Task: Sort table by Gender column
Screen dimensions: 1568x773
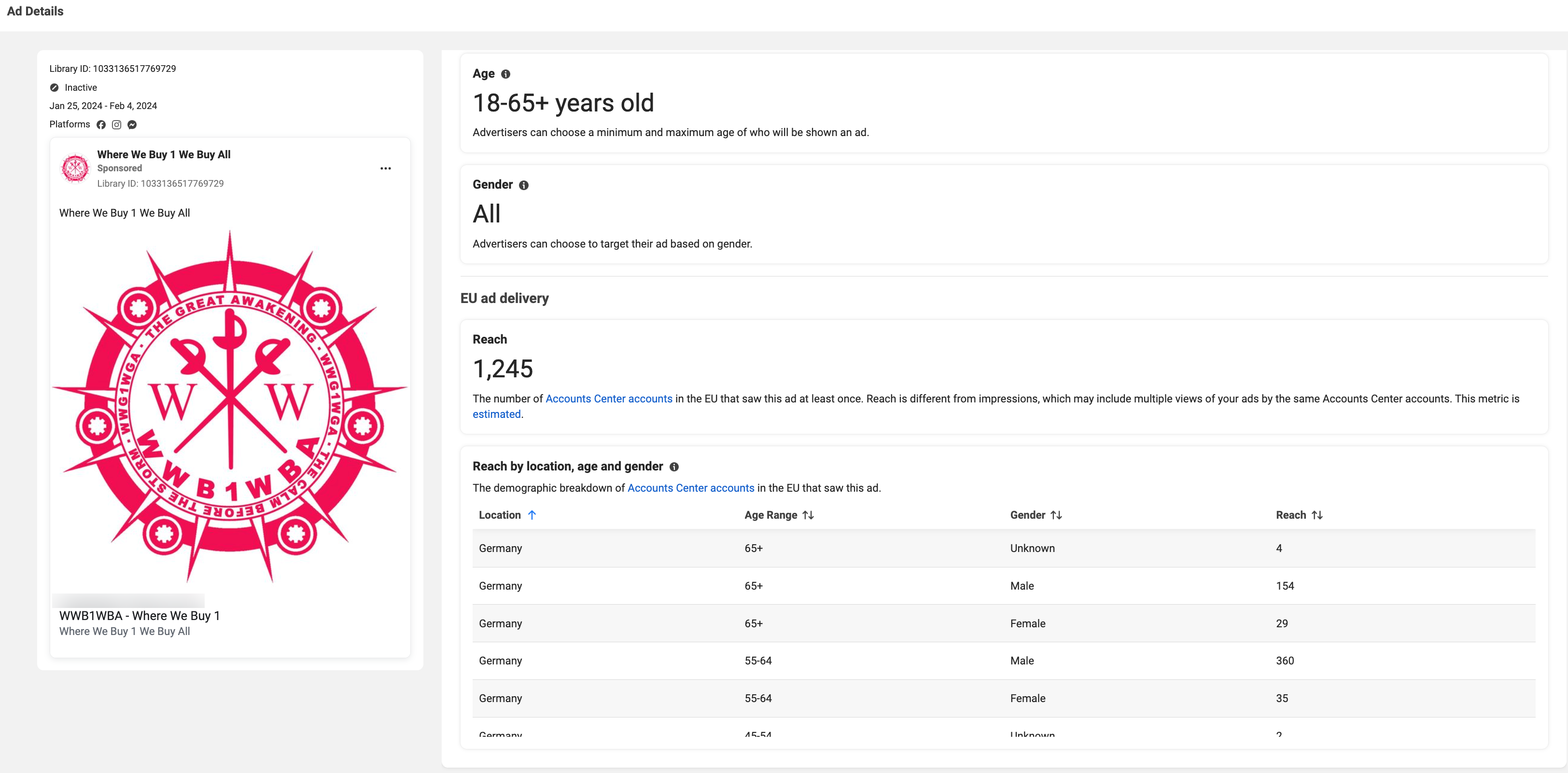Action: coord(1056,515)
